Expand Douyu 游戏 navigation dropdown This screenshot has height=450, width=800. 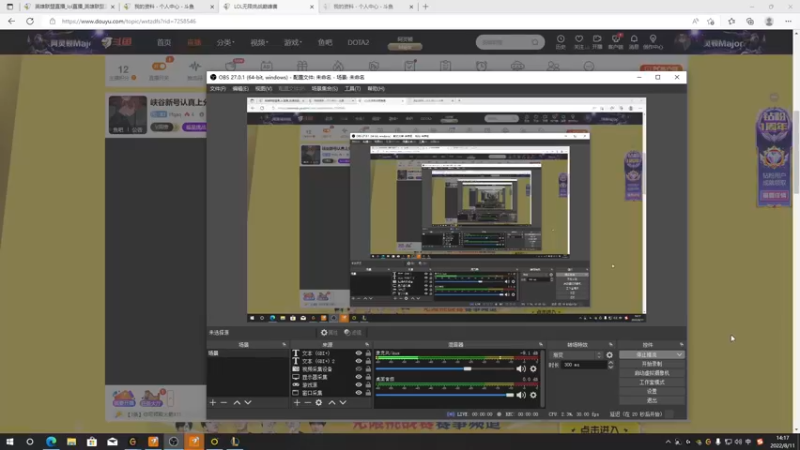pos(293,42)
